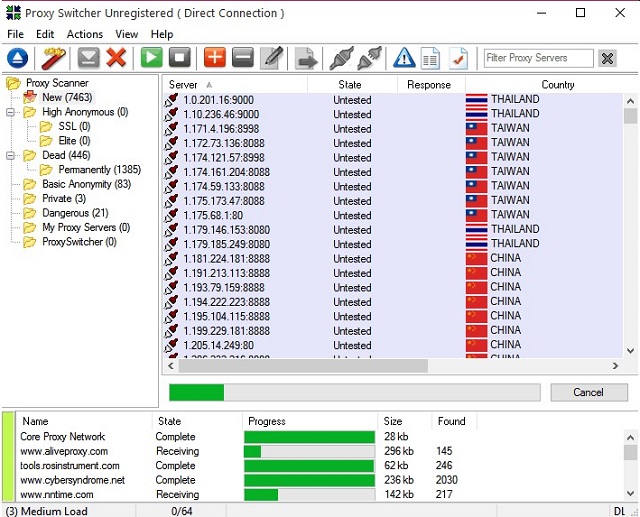
Task: Select the ProxySwitcher (0) folder
Action: tap(79, 242)
